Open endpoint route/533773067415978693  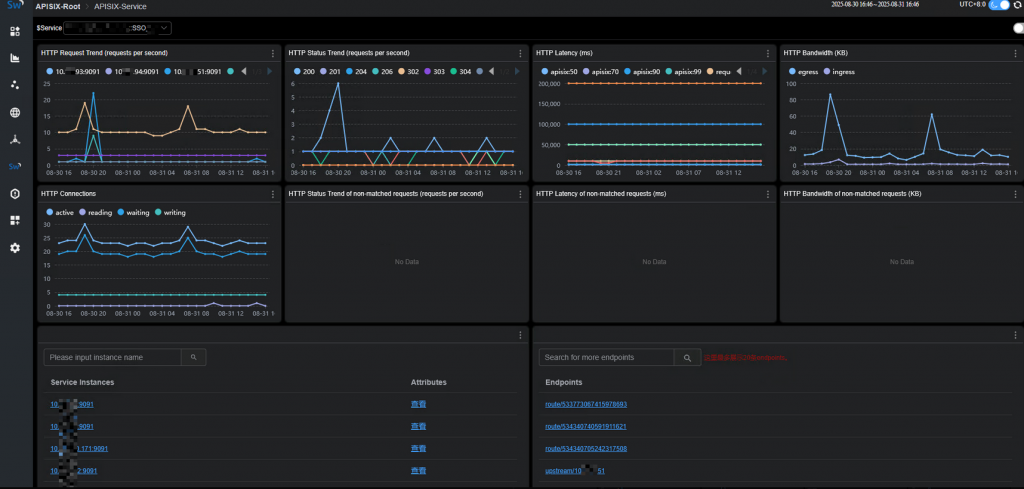(x=586, y=404)
